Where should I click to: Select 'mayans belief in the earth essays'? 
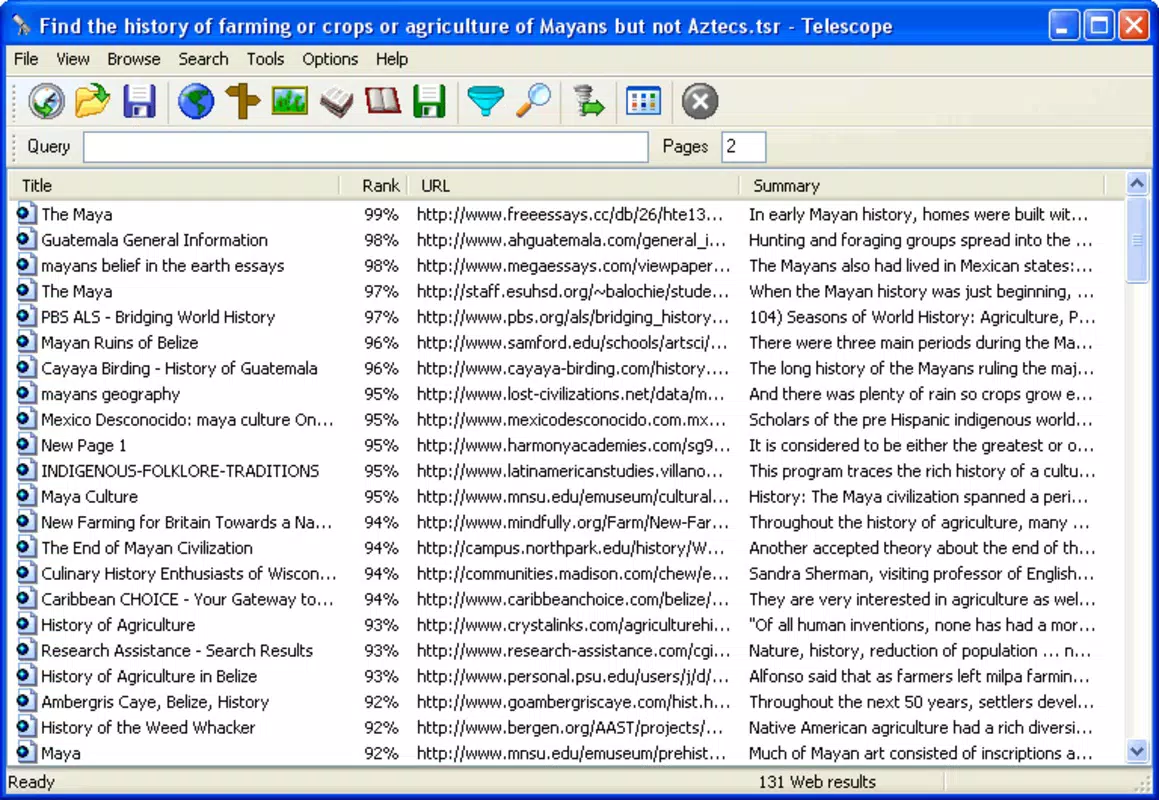pyautogui.click(x=163, y=265)
